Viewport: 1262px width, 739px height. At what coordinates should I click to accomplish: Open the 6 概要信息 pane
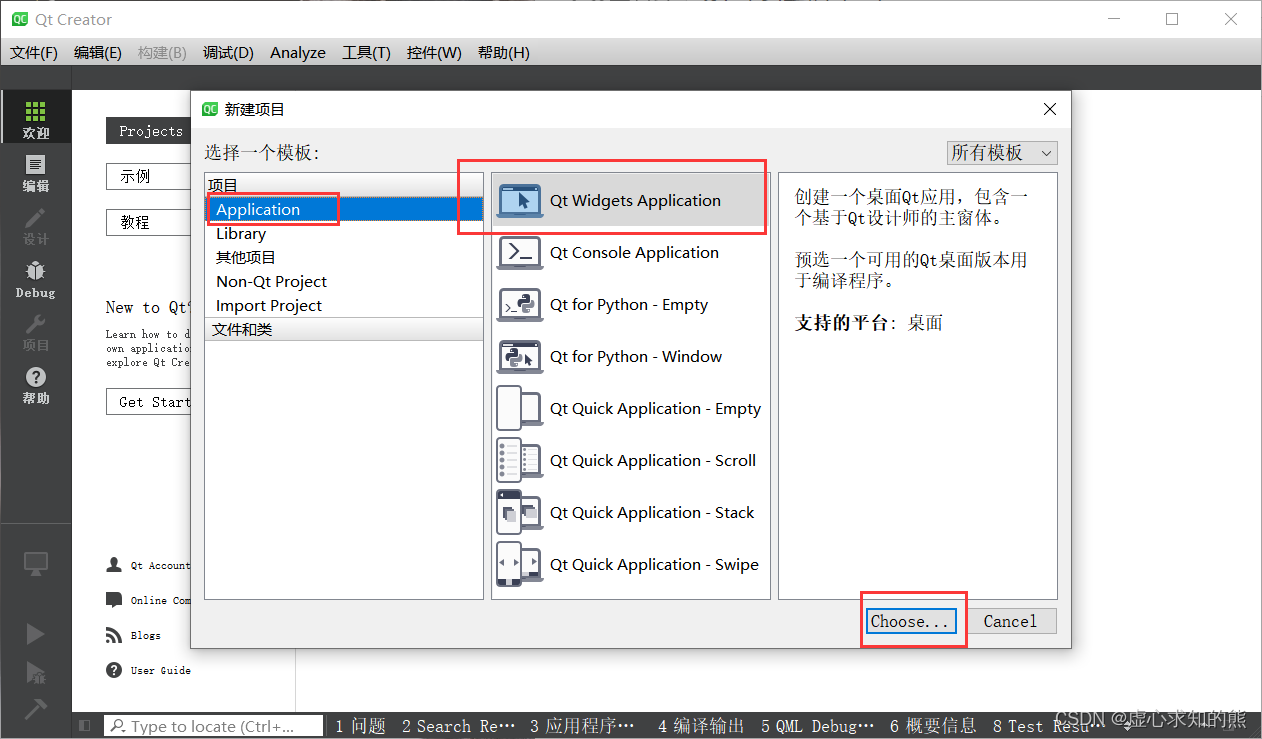pos(933,726)
